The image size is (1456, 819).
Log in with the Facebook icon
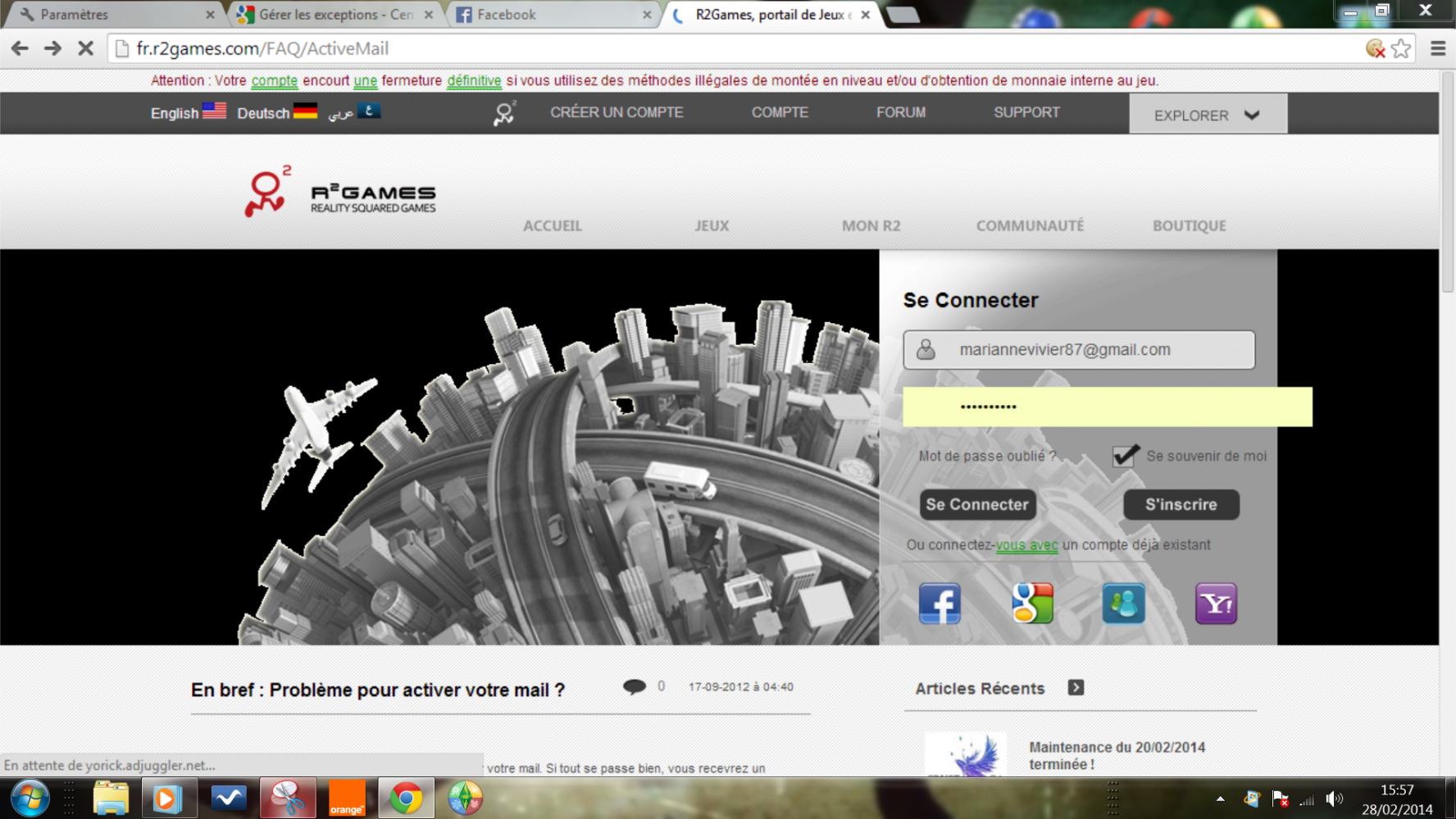pos(940,604)
